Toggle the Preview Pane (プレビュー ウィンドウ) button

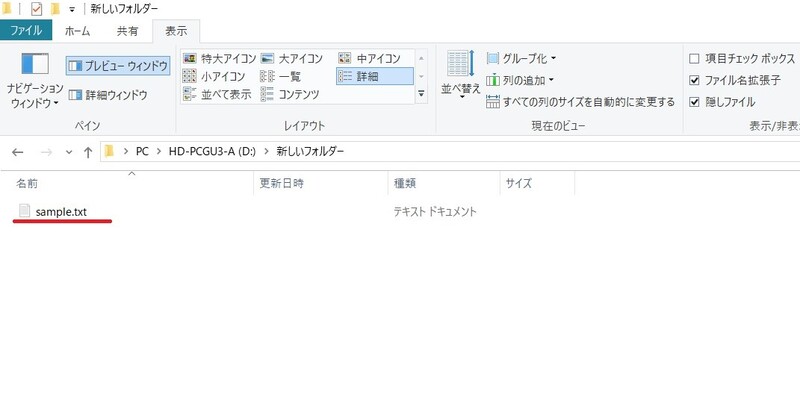pyautogui.click(x=118, y=66)
